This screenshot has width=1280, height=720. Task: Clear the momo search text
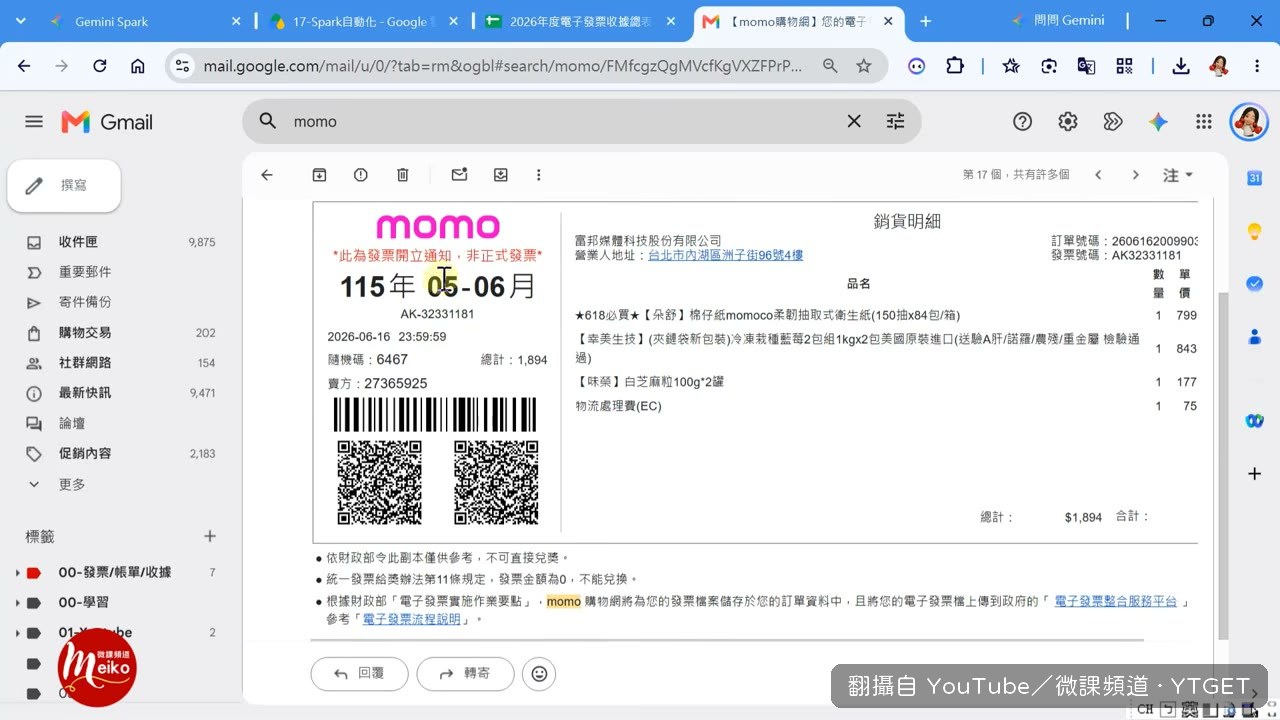pos(854,121)
